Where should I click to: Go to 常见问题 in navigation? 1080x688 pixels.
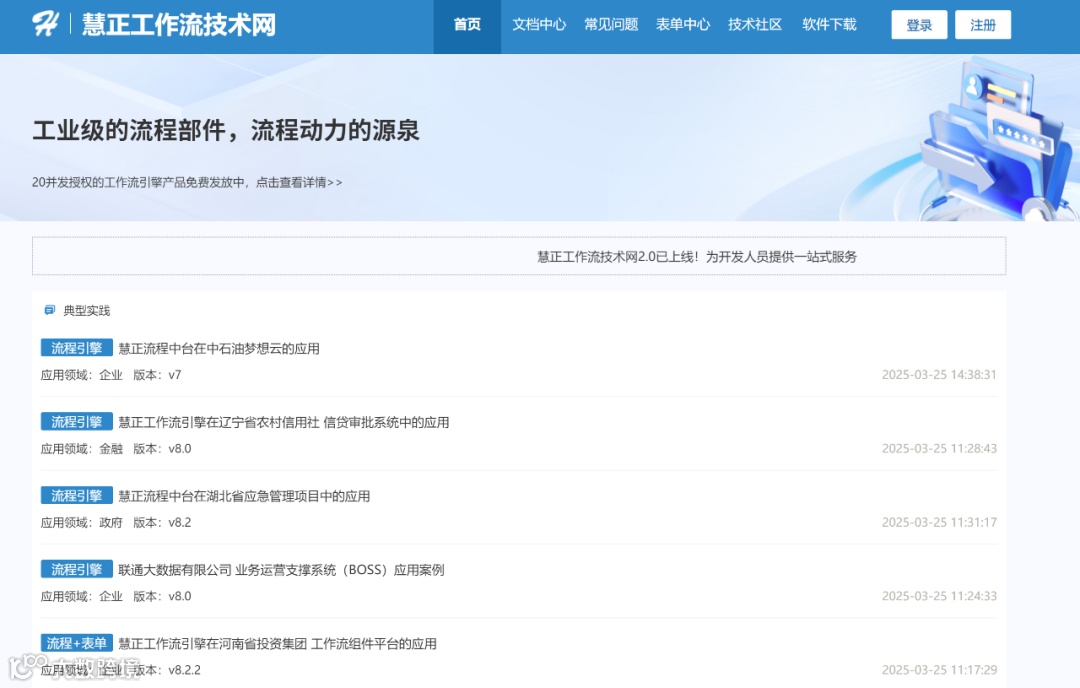click(x=611, y=25)
